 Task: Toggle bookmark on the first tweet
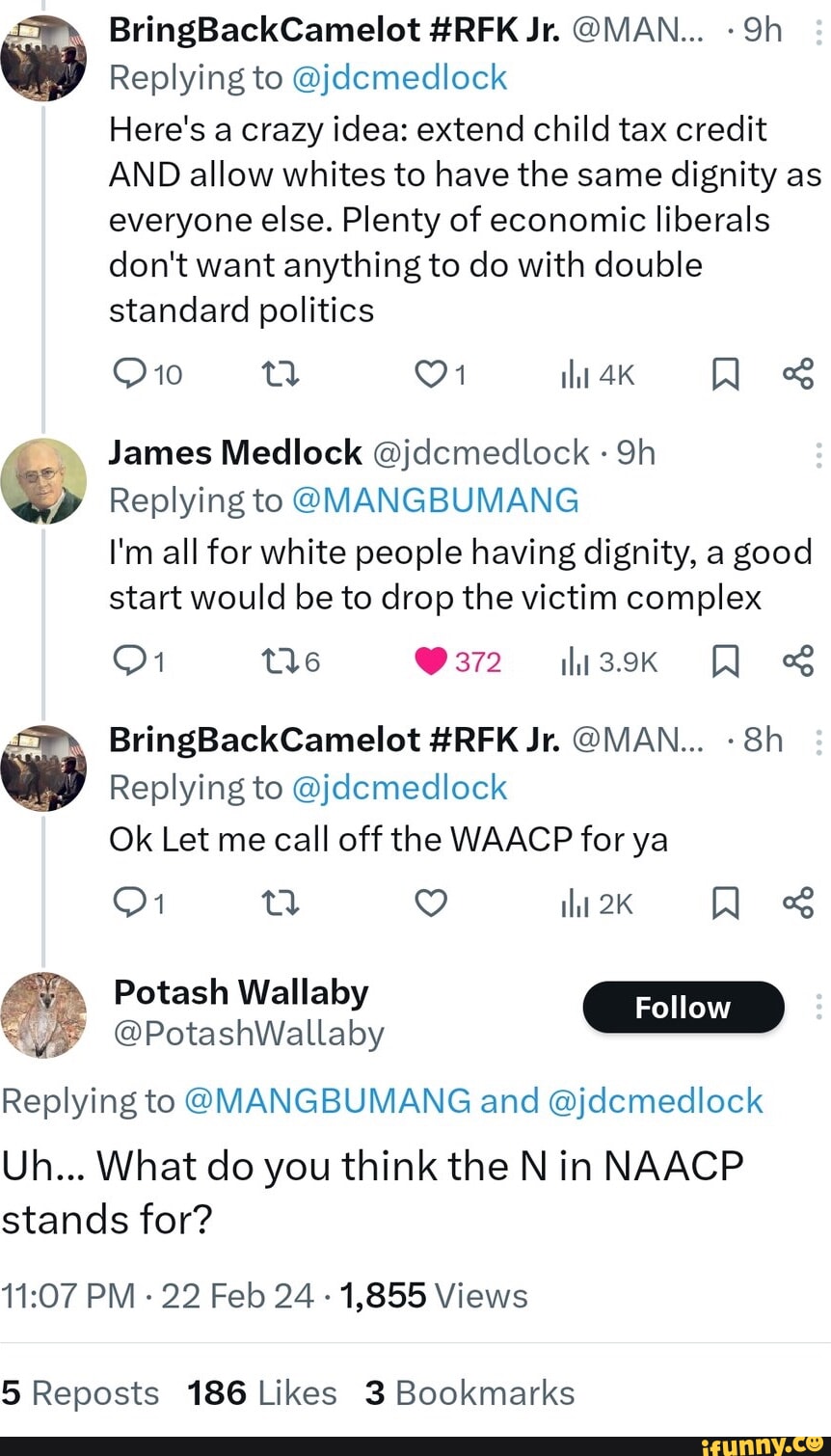pyautogui.click(x=726, y=374)
